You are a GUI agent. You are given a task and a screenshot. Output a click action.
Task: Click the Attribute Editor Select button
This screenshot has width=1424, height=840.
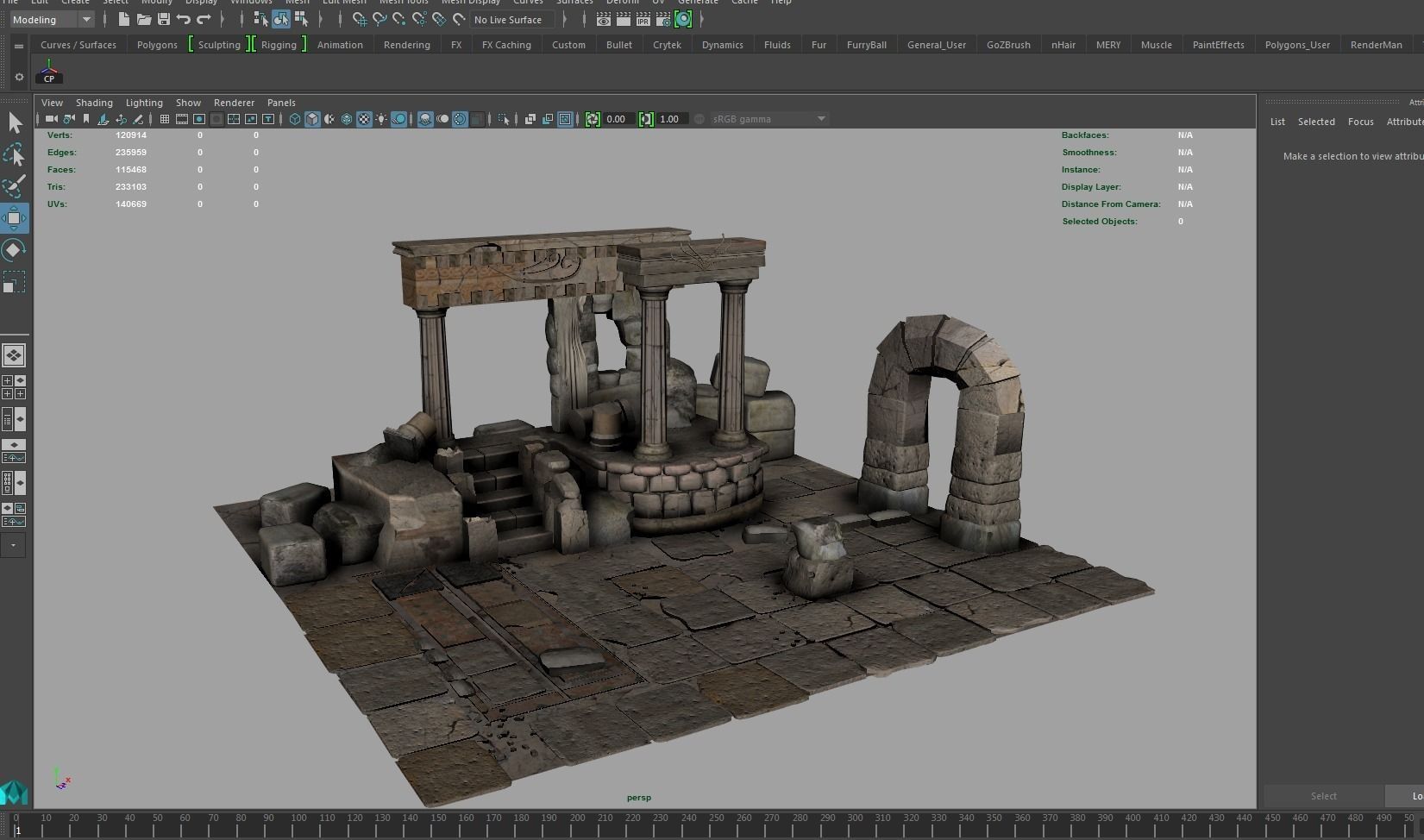coord(1323,796)
